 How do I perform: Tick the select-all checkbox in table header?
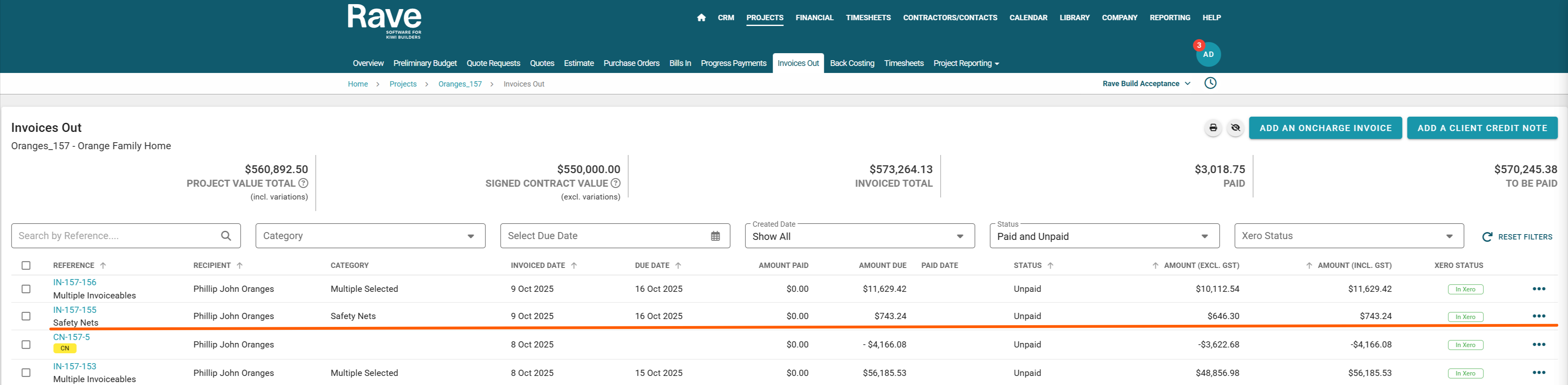[26, 265]
